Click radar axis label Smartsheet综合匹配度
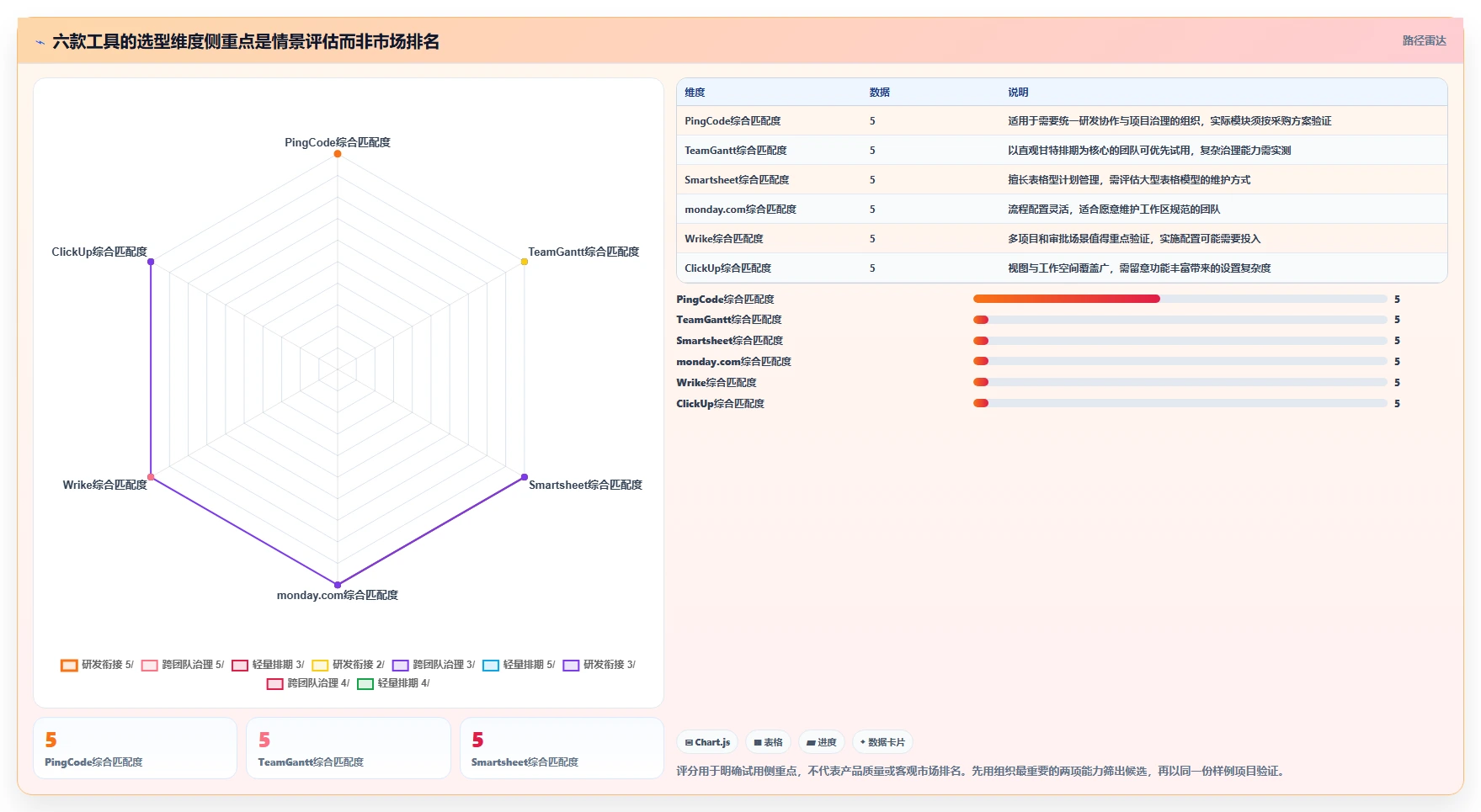This screenshot has height=812, width=1481. point(585,485)
